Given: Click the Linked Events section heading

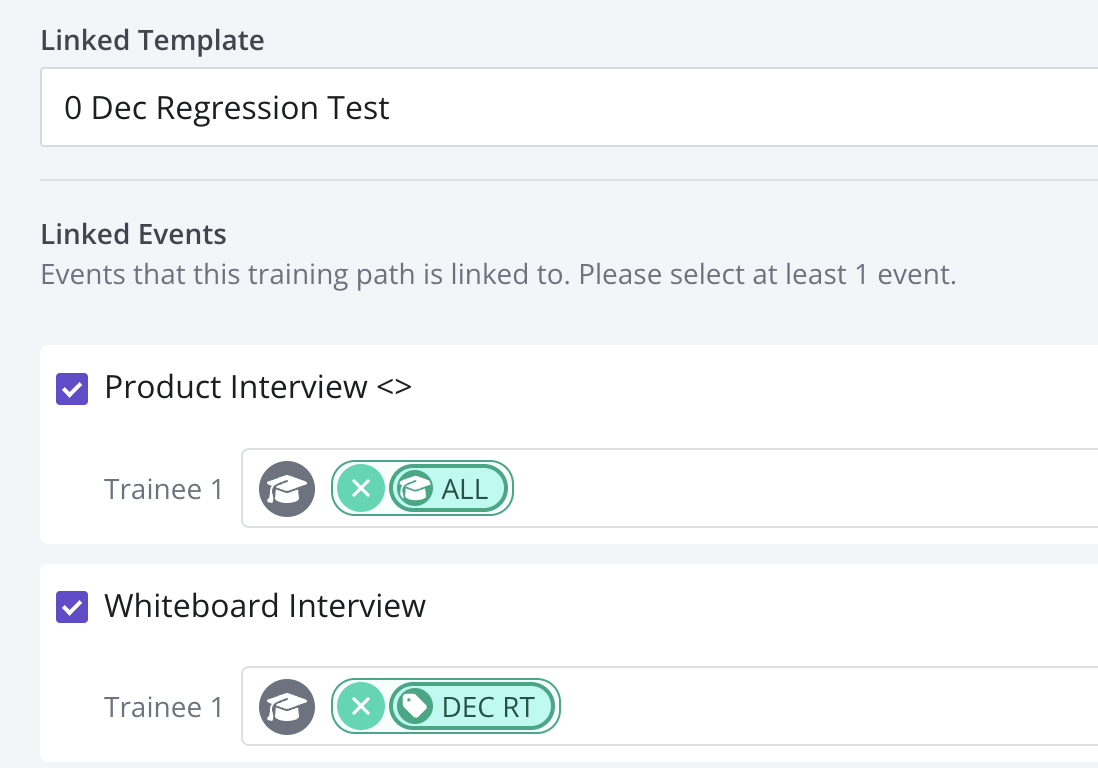Looking at the screenshot, I should [x=133, y=235].
